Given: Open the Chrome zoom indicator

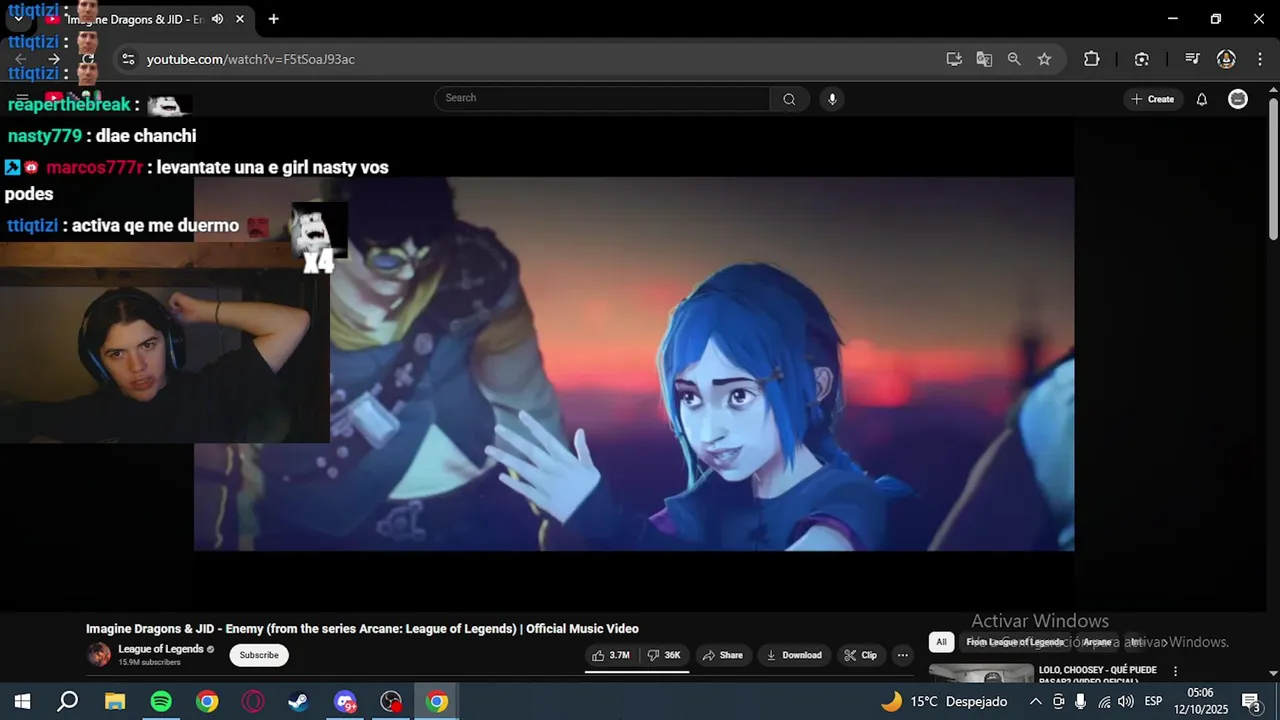Looking at the screenshot, I should 1014,59.
